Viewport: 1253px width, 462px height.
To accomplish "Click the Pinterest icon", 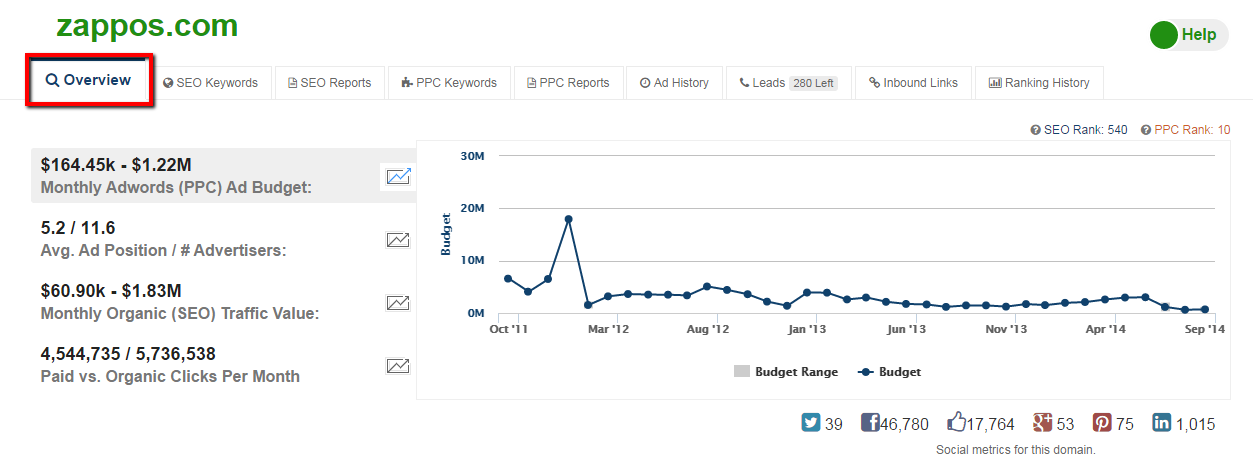I will click(x=1102, y=423).
